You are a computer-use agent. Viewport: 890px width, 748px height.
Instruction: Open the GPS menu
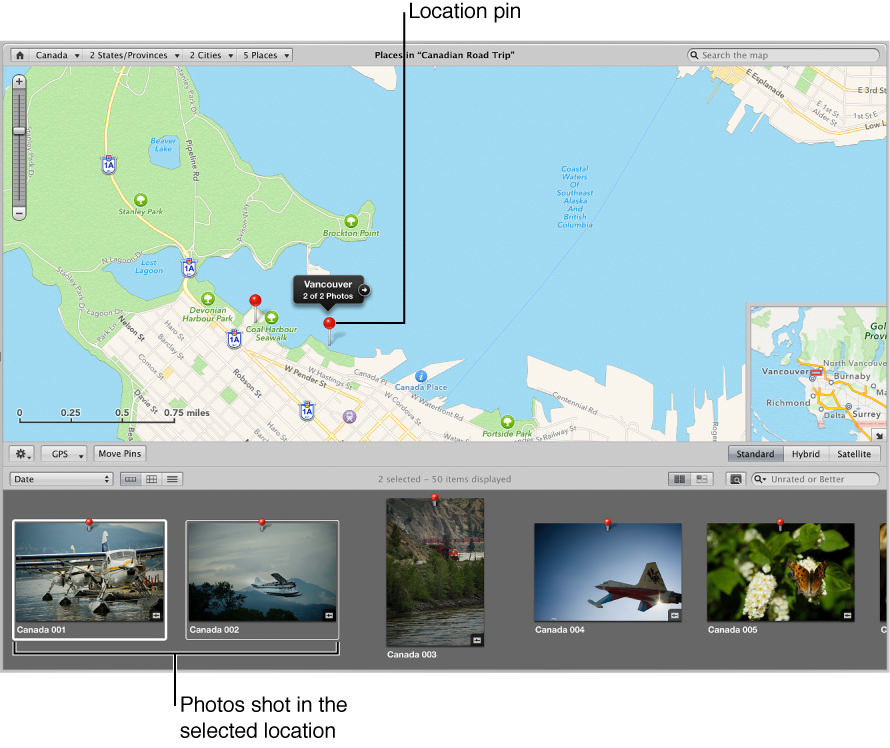63,454
